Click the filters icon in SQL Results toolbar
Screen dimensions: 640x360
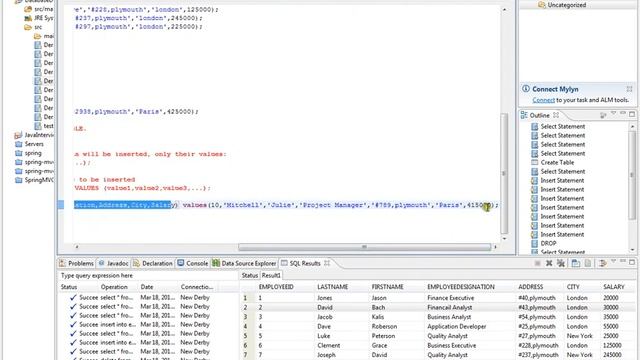click(x=602, y=263)
